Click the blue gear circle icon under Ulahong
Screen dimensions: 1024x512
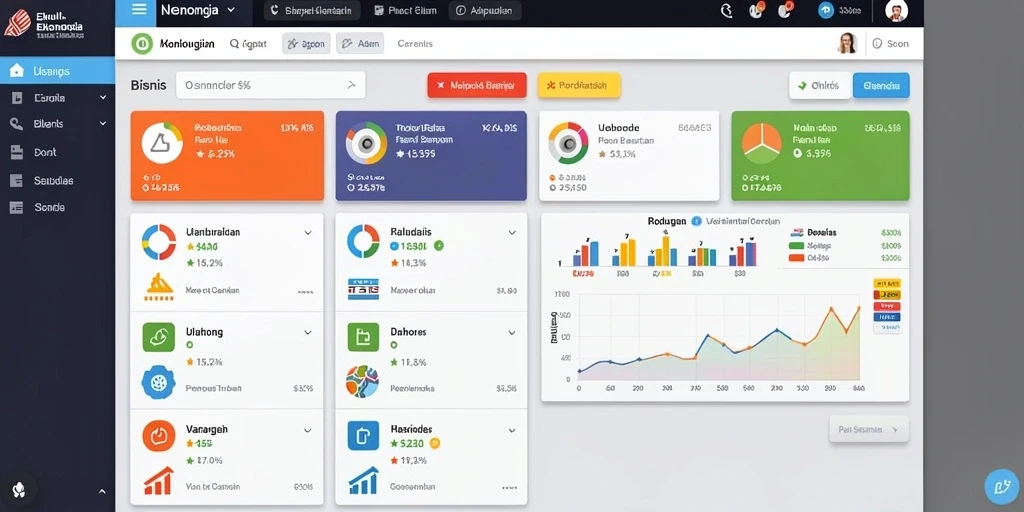(x=159, y=383)
